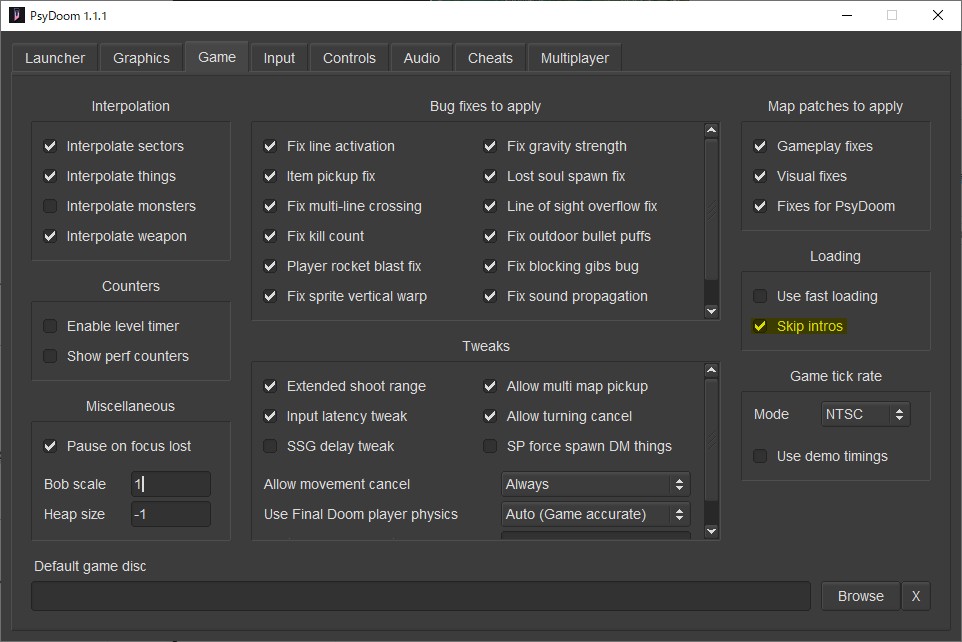Enable the level timer checkbox
Screen dimensions: 962x642
[x=50, y=326]
